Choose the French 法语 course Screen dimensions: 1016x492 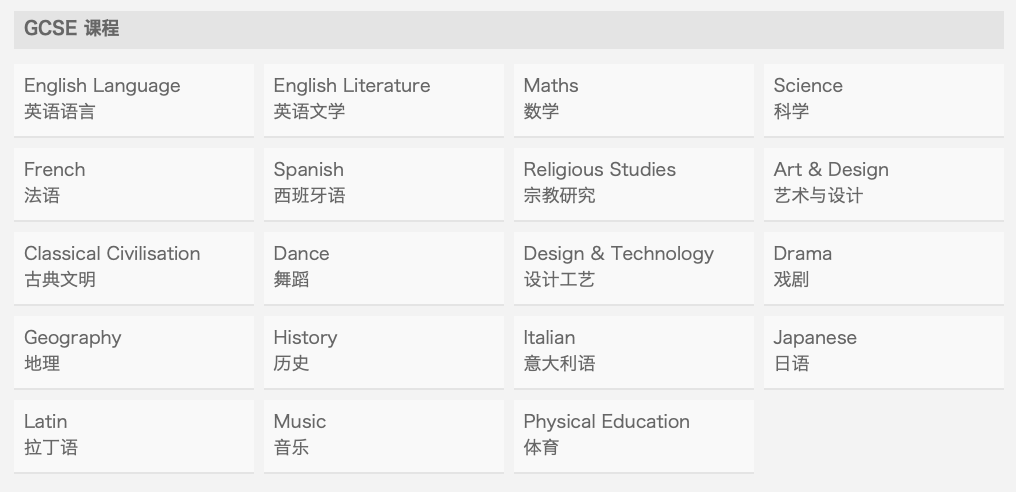[133, 184]
